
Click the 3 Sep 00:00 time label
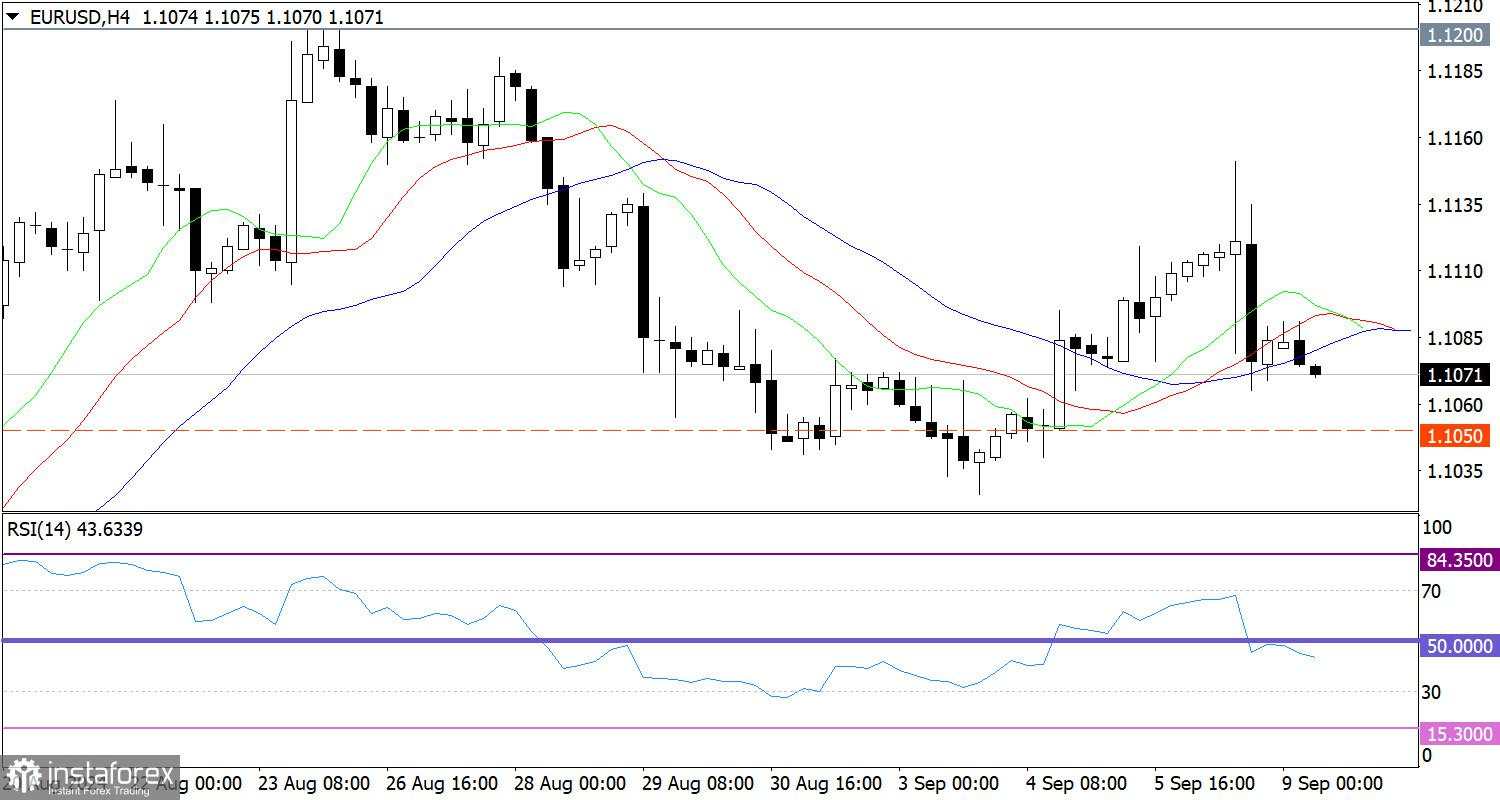[x=950, y=782]
